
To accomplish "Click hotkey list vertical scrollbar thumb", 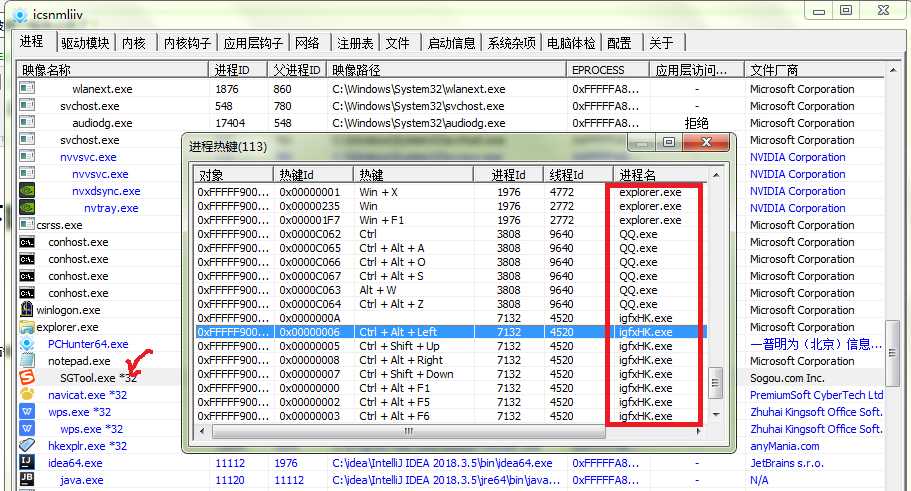I will (716, 382).
